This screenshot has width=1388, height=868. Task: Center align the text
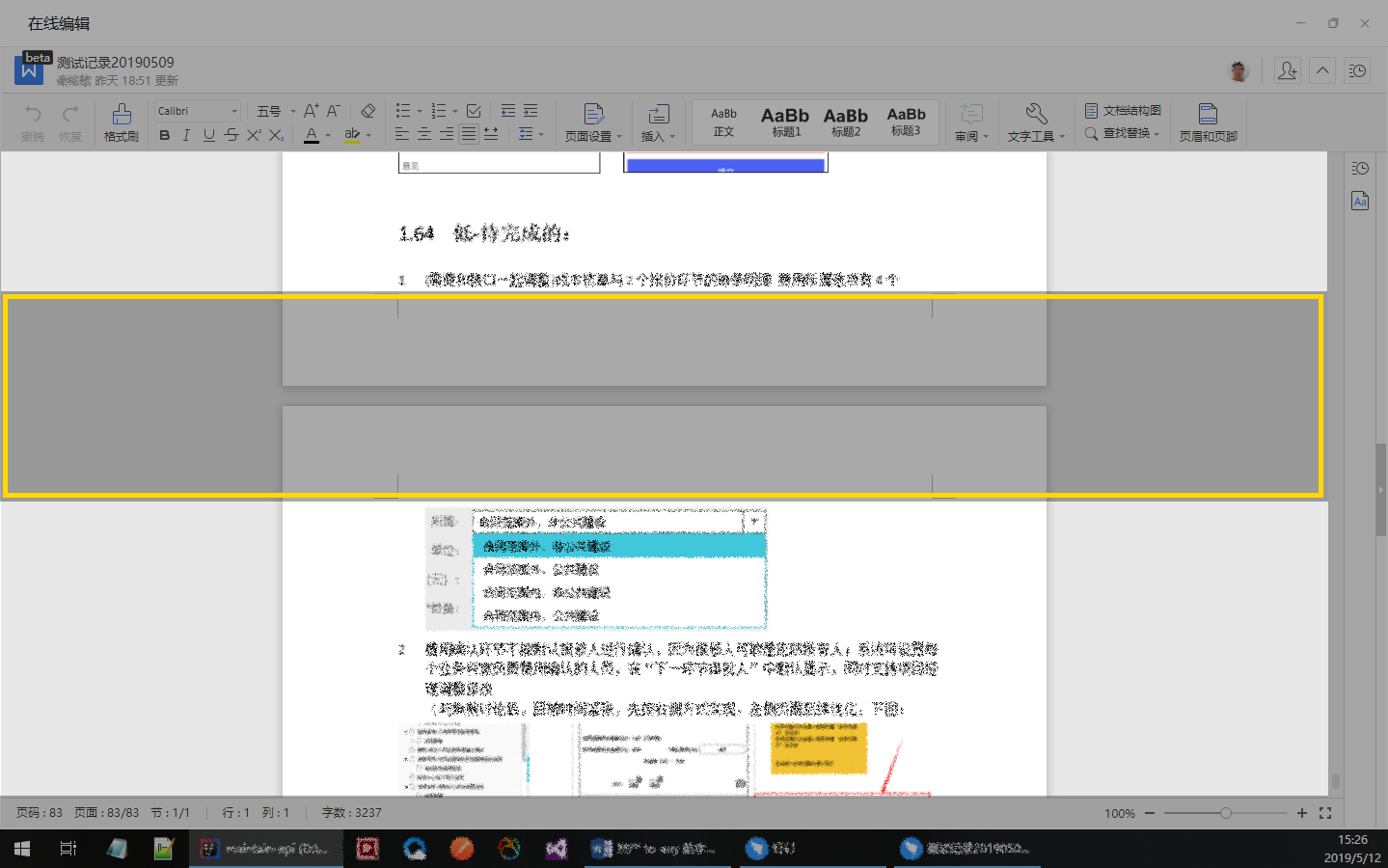click(424, 135)
